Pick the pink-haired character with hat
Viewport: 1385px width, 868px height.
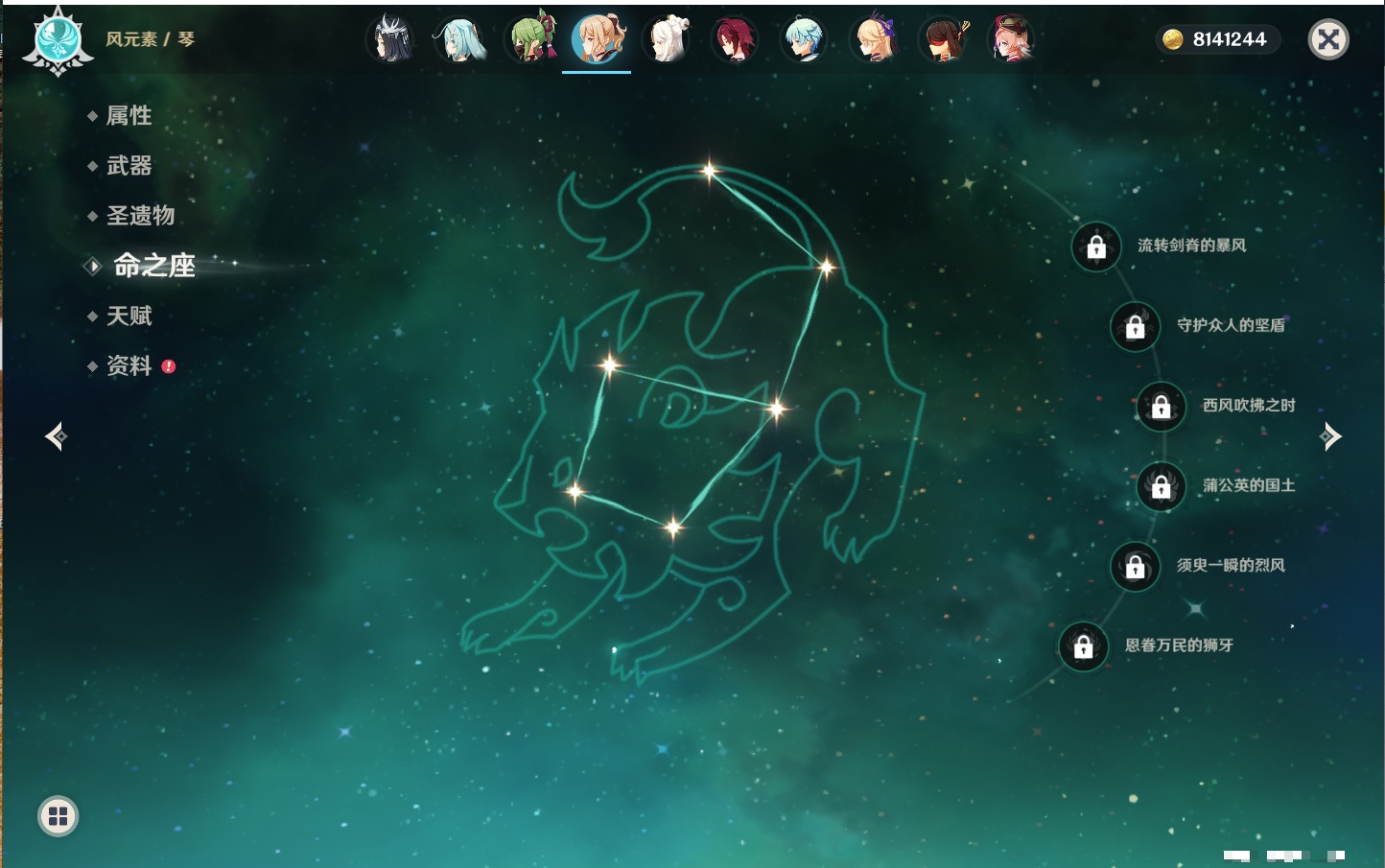coord(1013,39)
